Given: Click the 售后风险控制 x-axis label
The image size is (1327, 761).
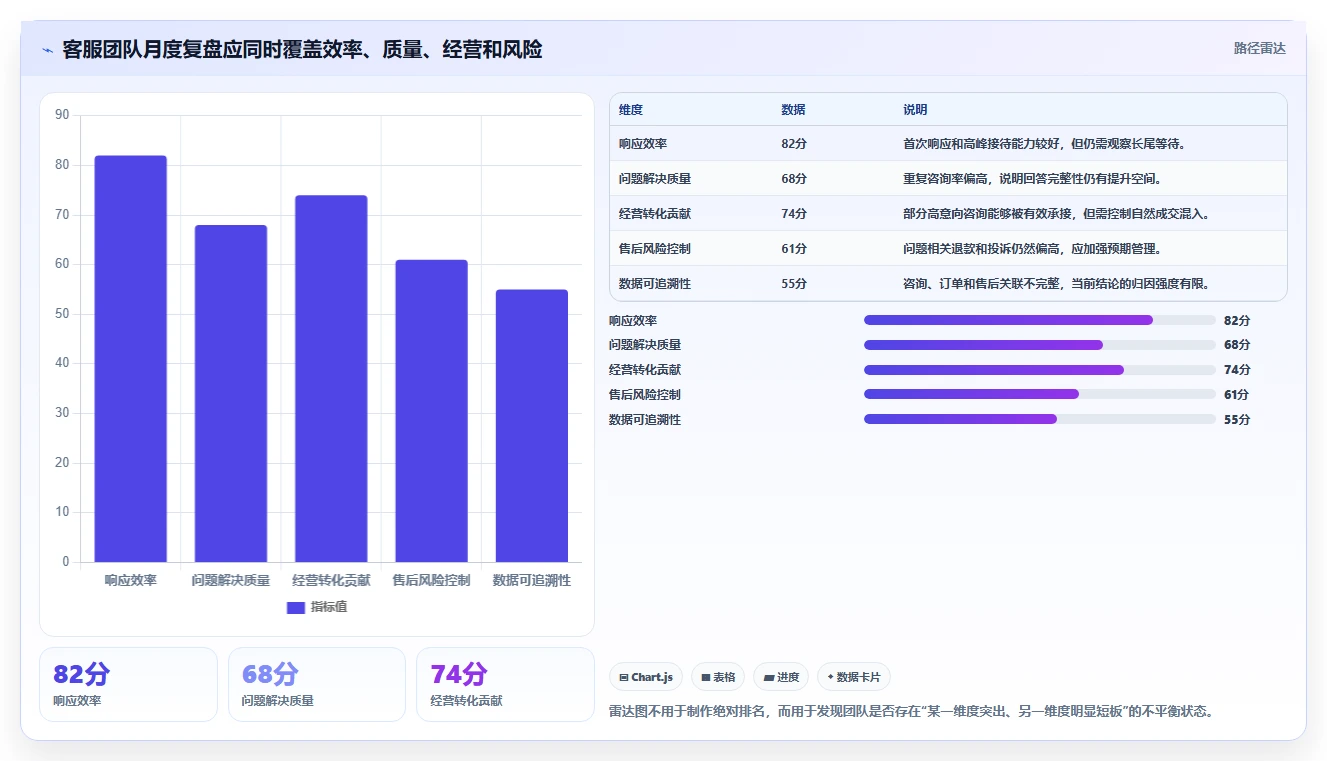Looking at the screenshot, I should click(431, 580).
